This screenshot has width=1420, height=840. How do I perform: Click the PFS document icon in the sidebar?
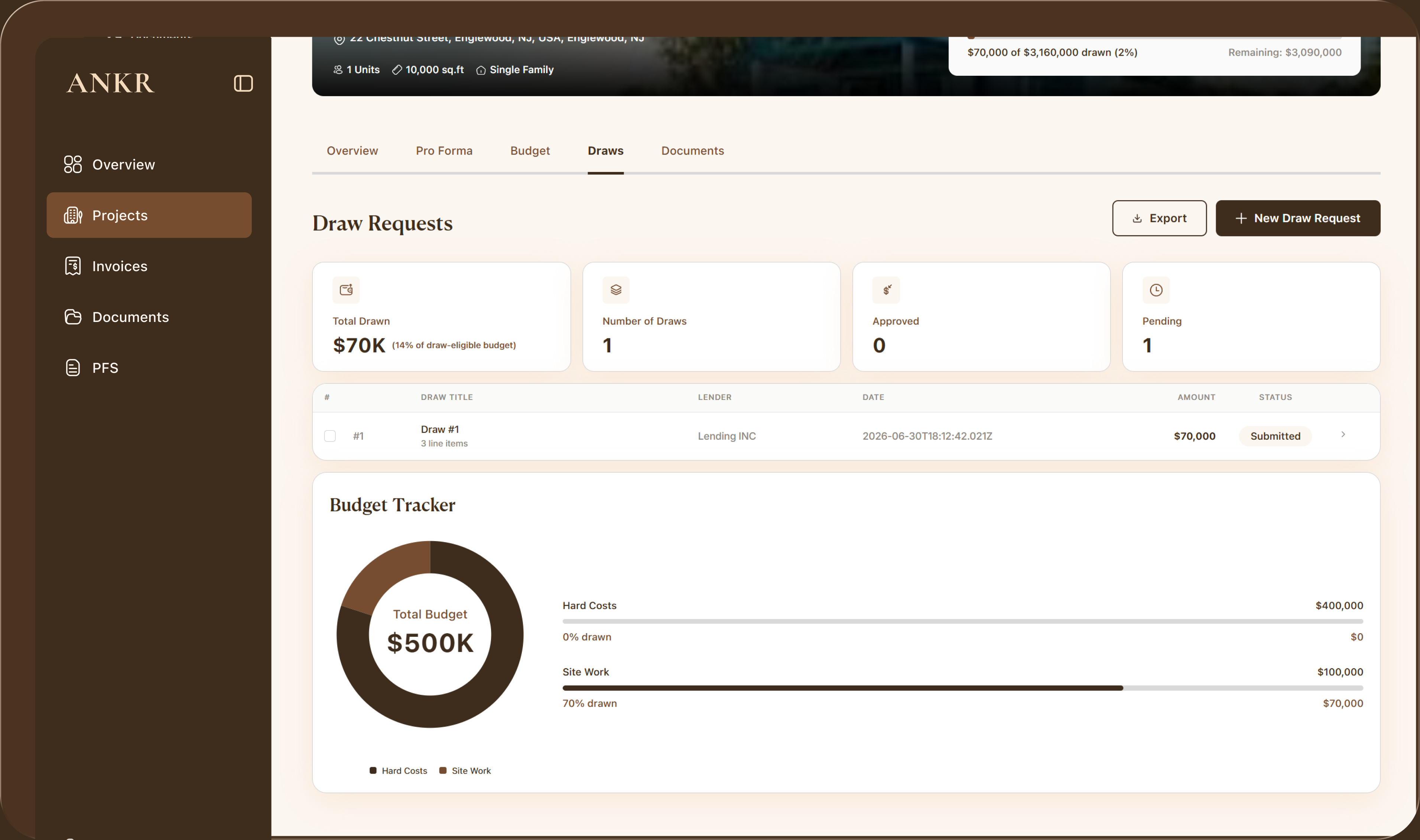click(72, 368)
